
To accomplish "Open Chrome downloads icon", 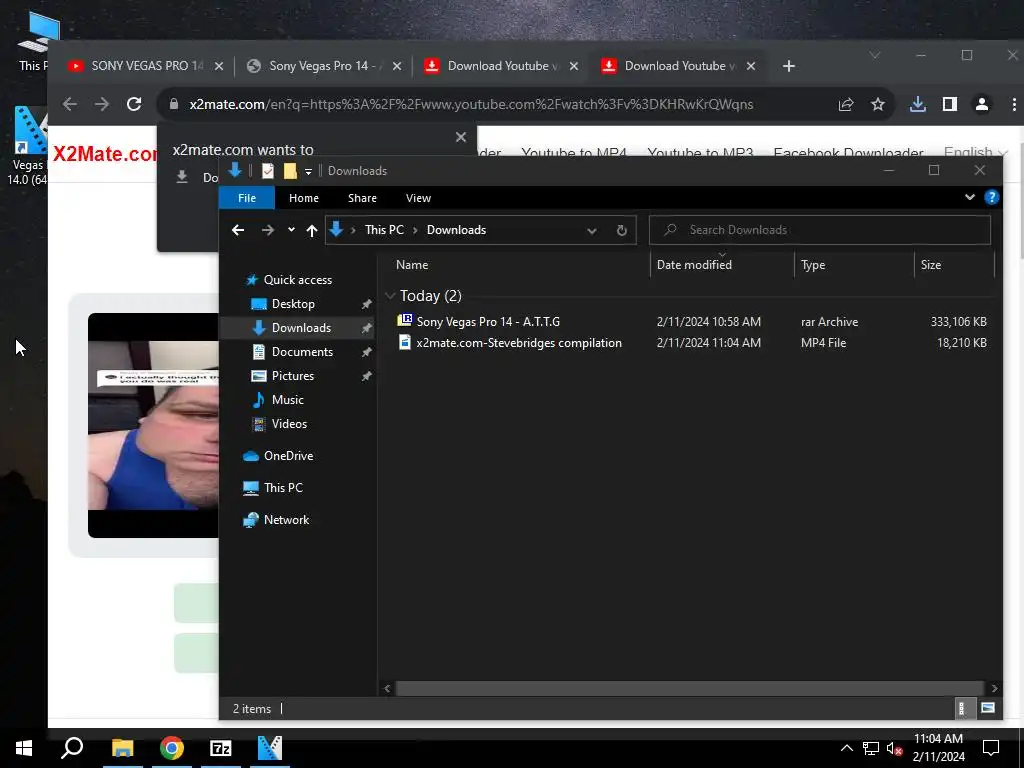I will click(918, 104).
